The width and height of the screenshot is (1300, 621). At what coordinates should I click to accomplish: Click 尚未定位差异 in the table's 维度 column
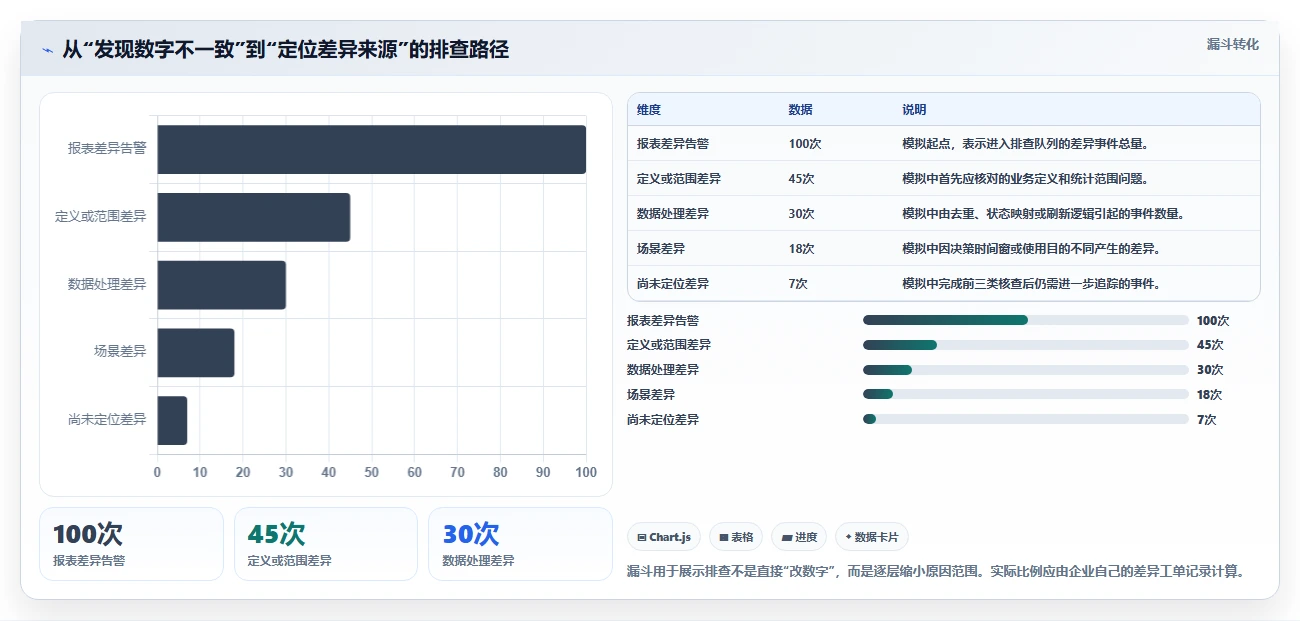(673, 284)
